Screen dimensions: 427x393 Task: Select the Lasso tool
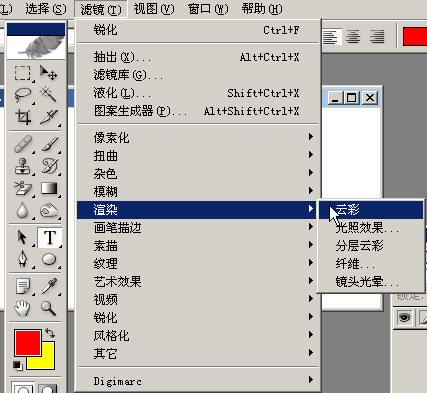tap(22, 95)
